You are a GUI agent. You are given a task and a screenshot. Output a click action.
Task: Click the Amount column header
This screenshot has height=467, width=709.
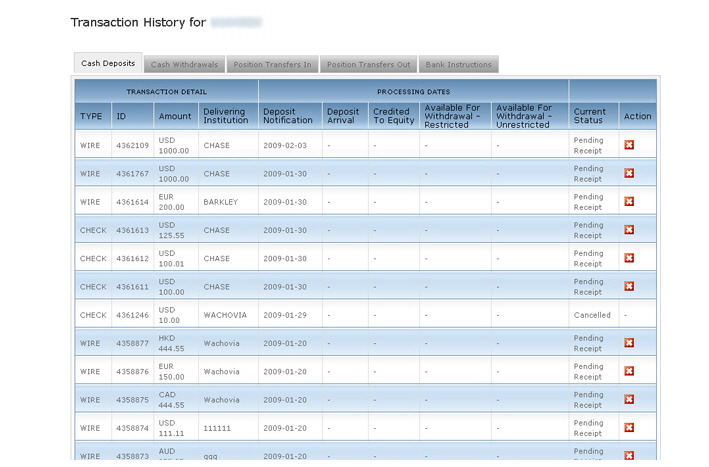click(x=175, y=116)
